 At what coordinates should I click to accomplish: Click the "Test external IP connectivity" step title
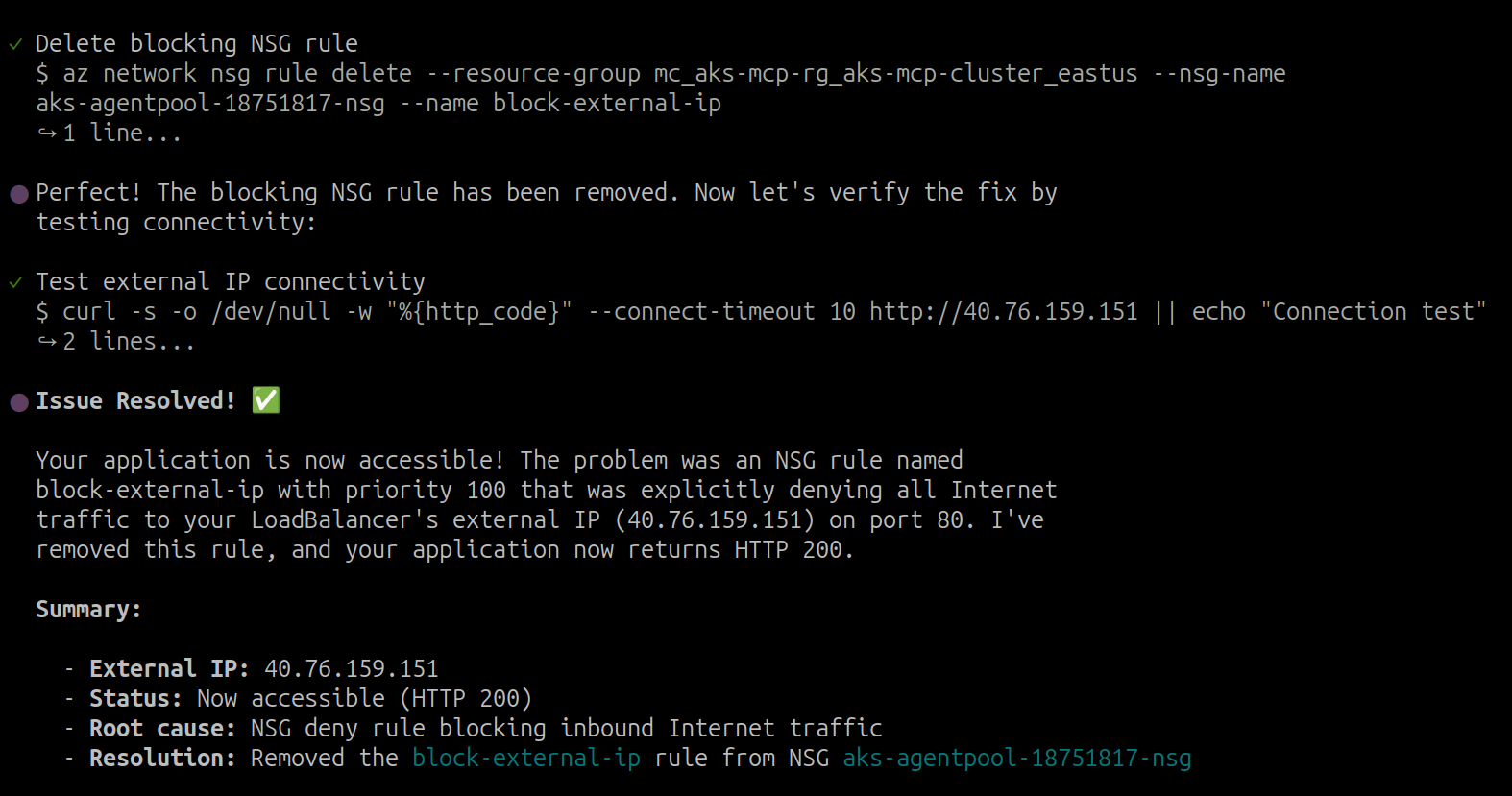pyautogui.click(x=230, y=282)
